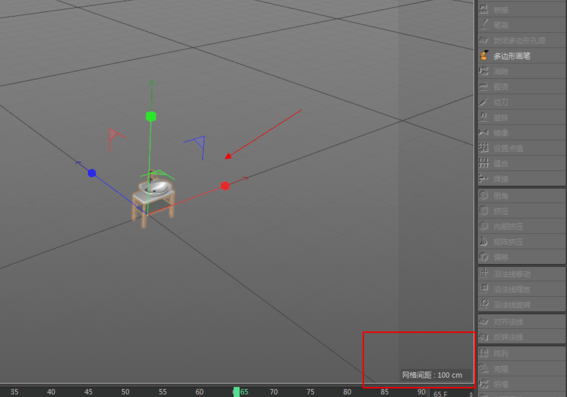Select the 缝合 (Stitch and Sew) icon
Image resolution: width=567 pixels, height=397 pixels.
click(x=483, y=163)
